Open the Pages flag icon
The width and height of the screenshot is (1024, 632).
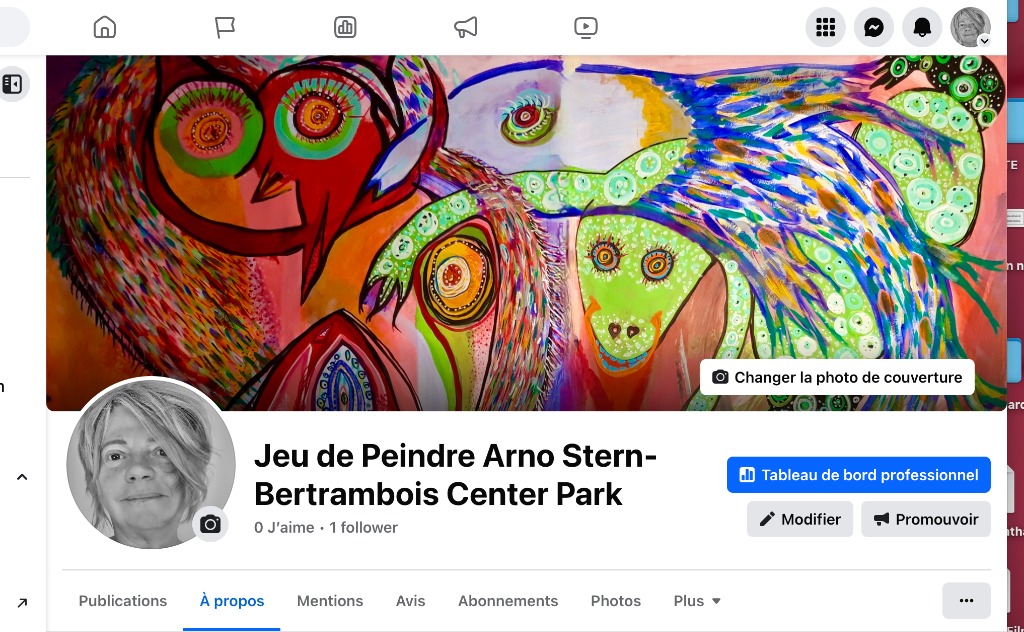(x=225, y=27)
